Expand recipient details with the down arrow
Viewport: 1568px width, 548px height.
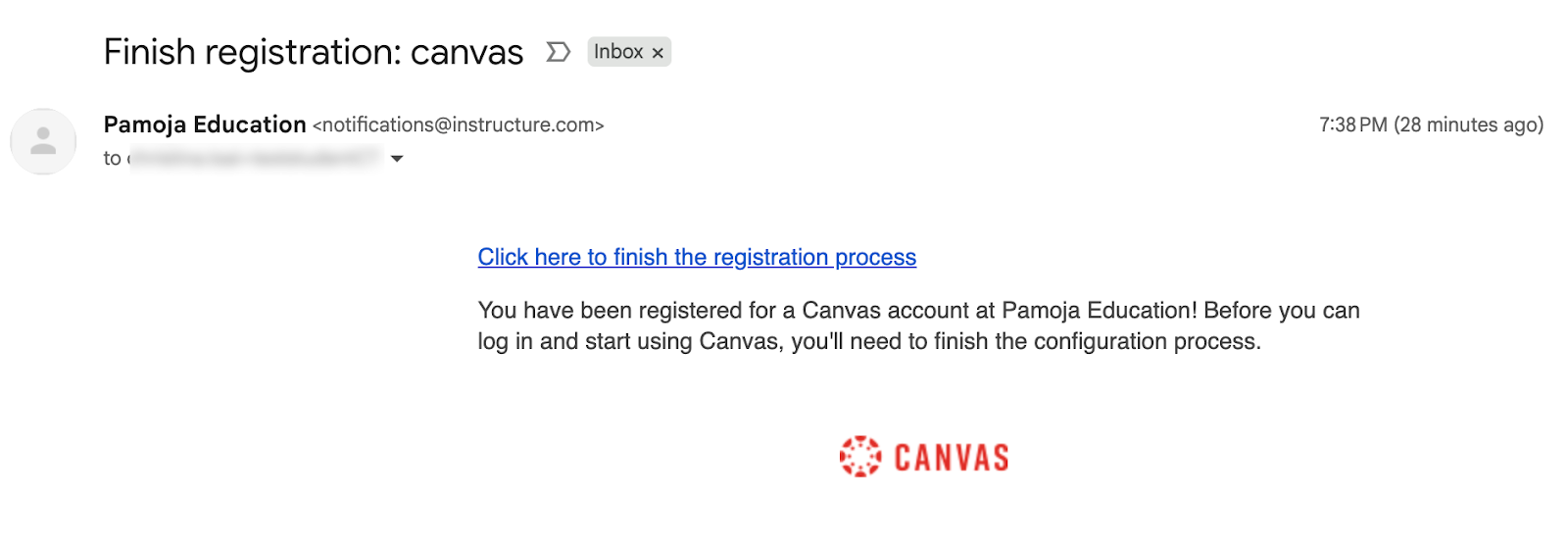[x=397, y=159]
